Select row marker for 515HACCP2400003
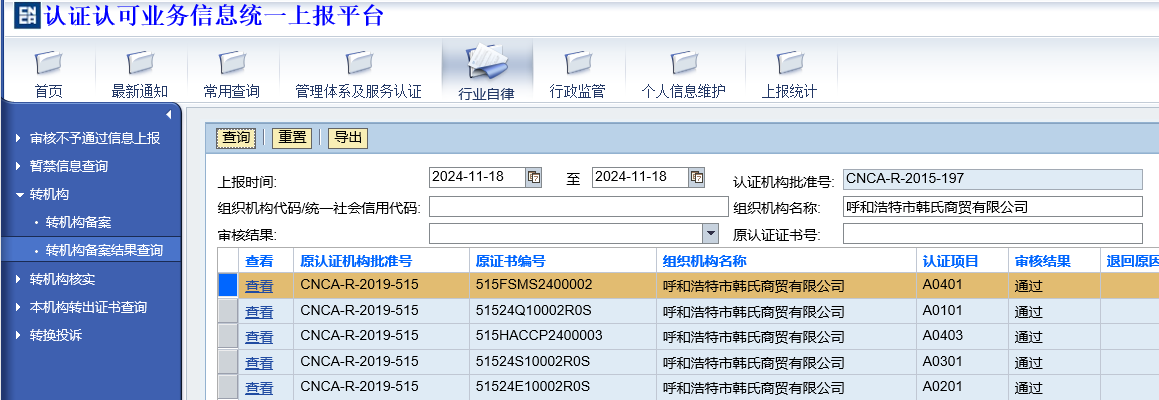The height and width of the screenshot is (400, 1159). pyautogui.click(x=228, y=336)
